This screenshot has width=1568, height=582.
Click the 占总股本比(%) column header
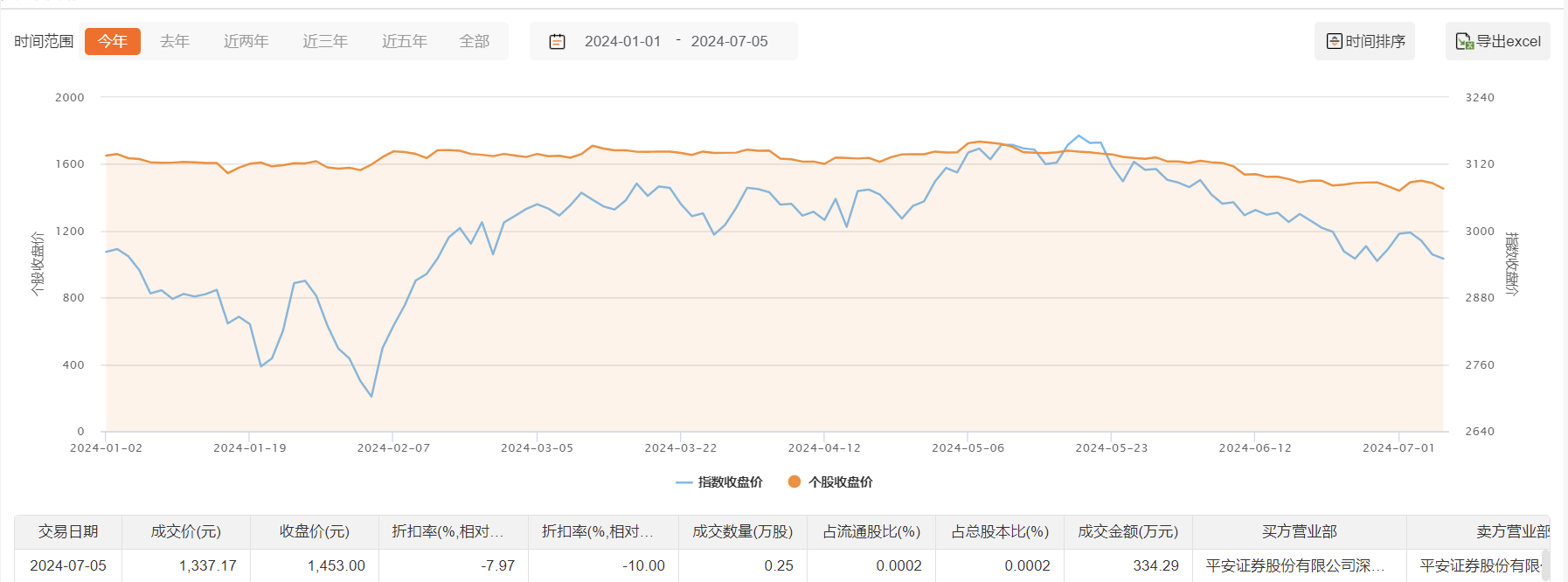(1000, 531)
